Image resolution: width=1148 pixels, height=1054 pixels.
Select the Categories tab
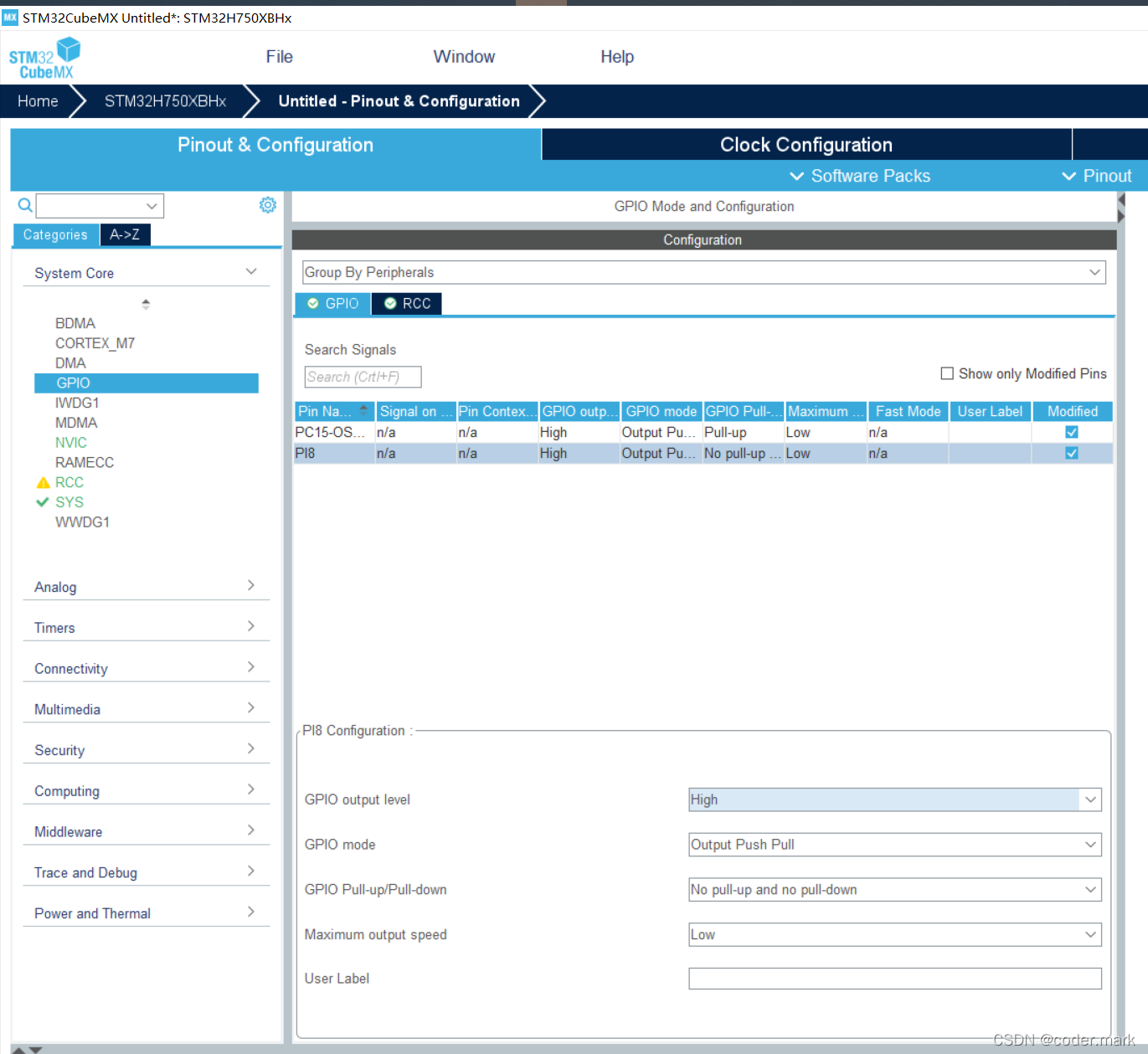click(55, 235)
